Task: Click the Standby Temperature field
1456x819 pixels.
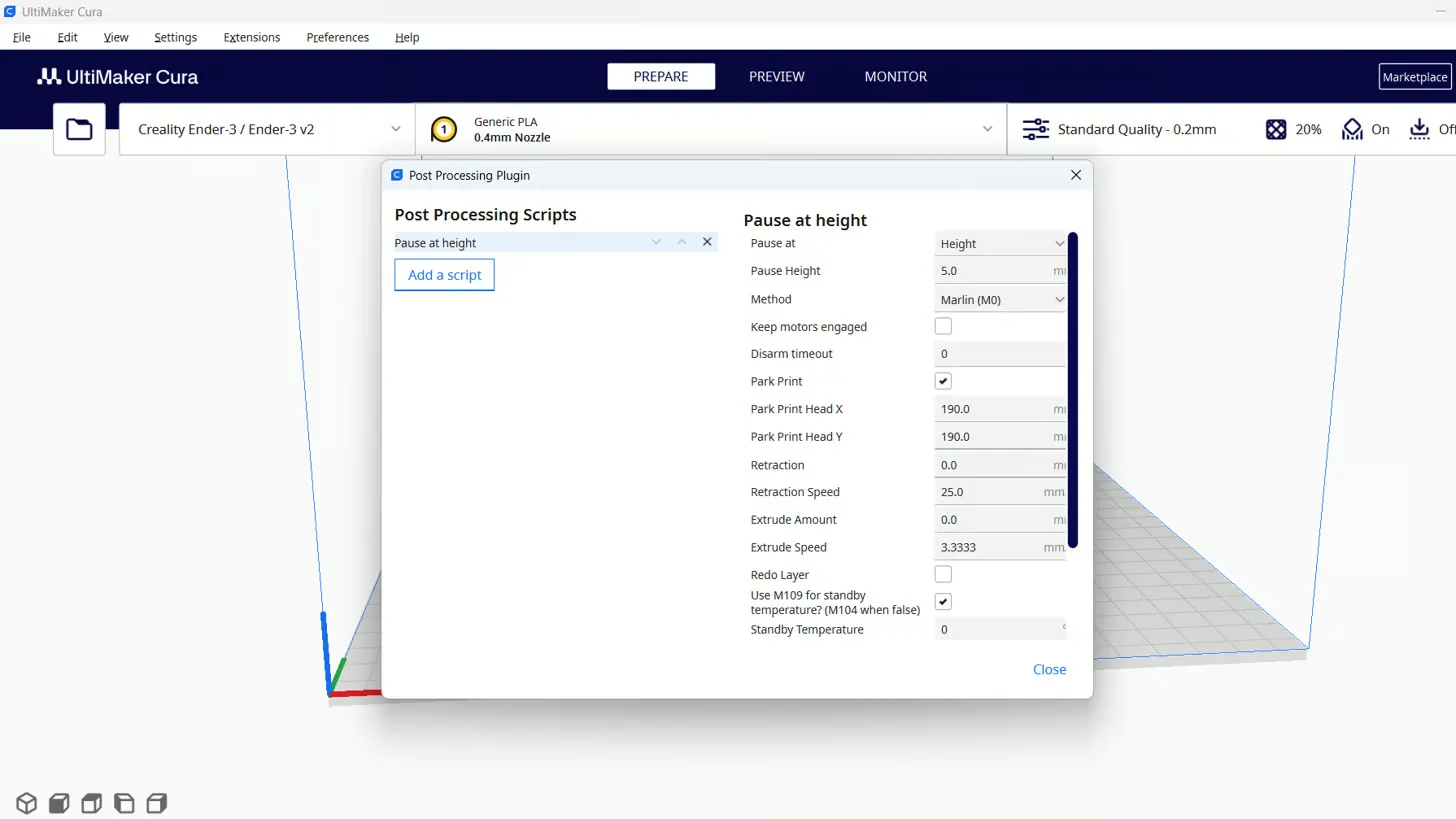Action: [x=1000, y=629]
